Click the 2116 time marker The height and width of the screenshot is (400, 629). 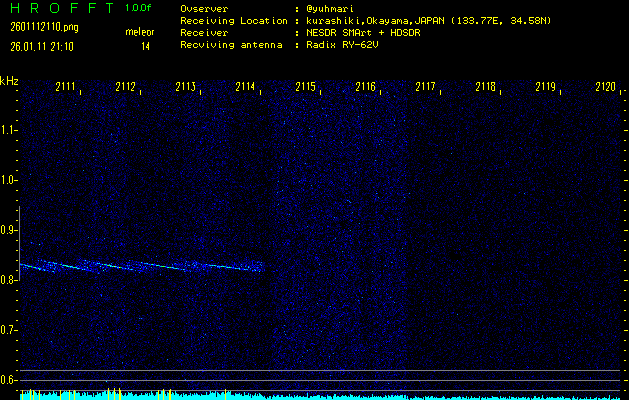[x=365, y=86]
